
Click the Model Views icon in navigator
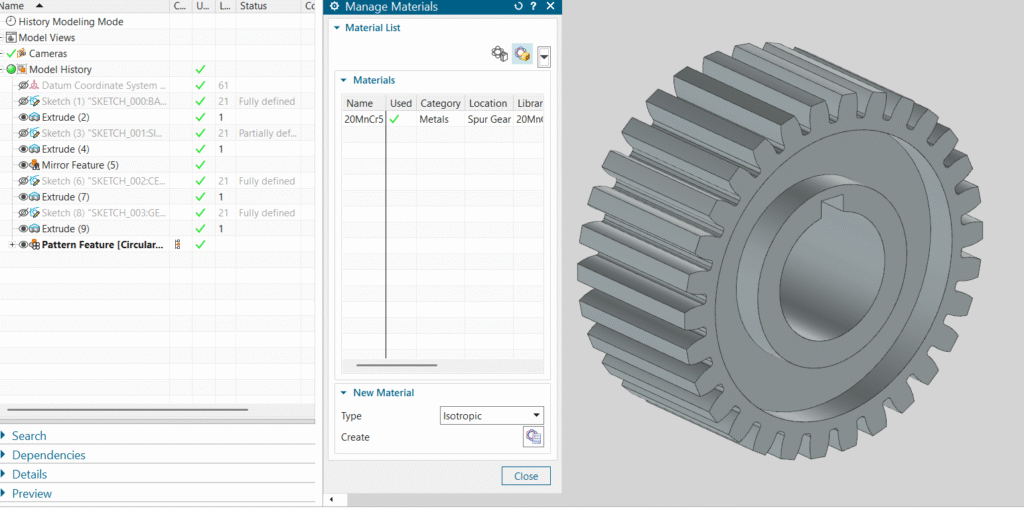pos(11,37)
